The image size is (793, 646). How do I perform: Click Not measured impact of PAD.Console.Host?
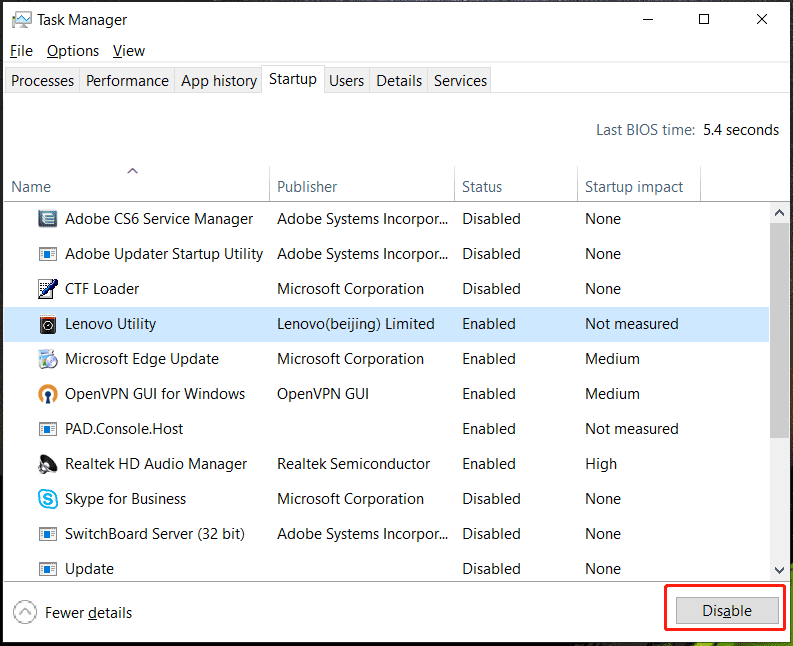tap(632, 429)
